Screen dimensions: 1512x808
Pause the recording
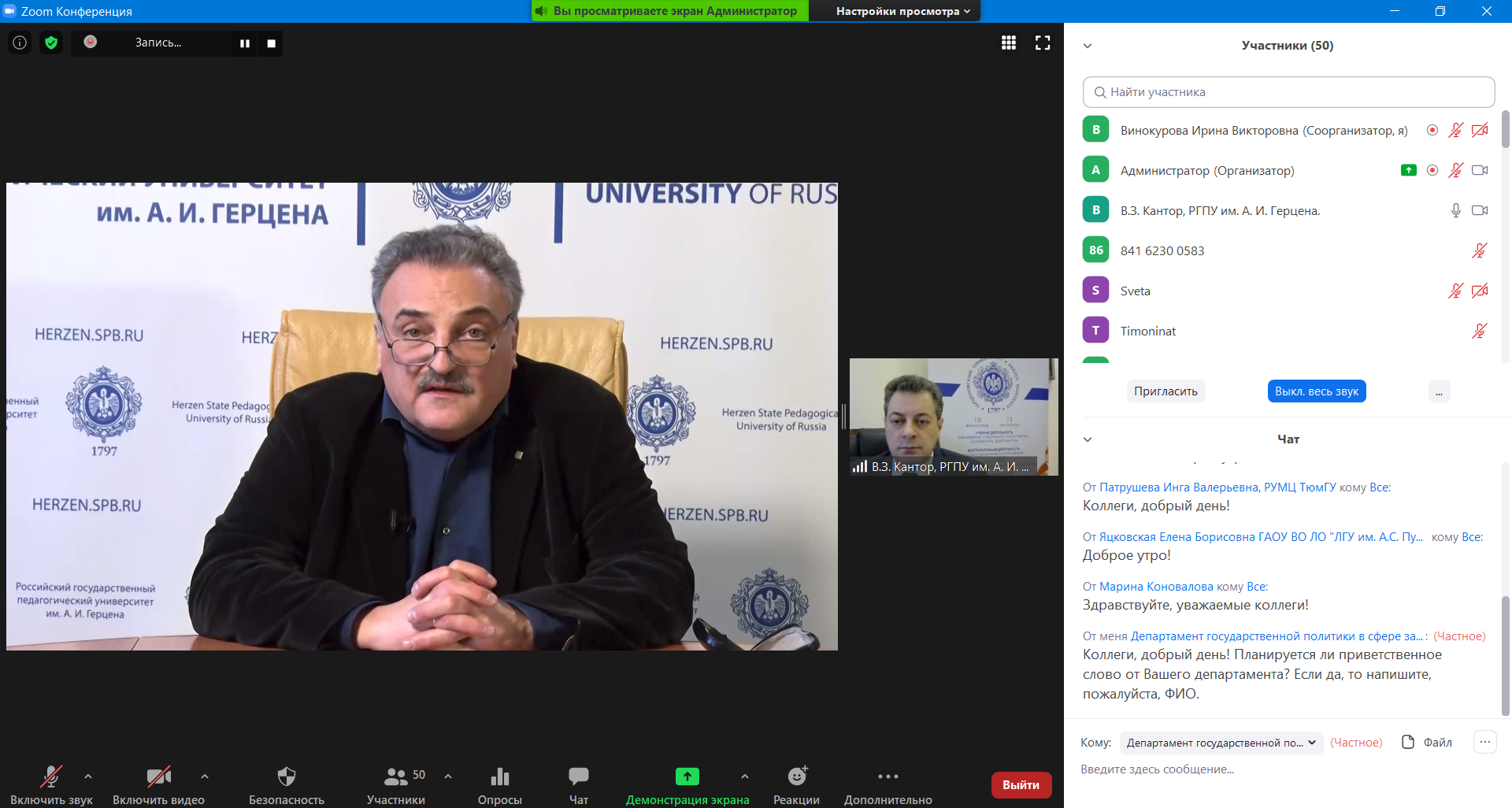click(x=245, y=43)
